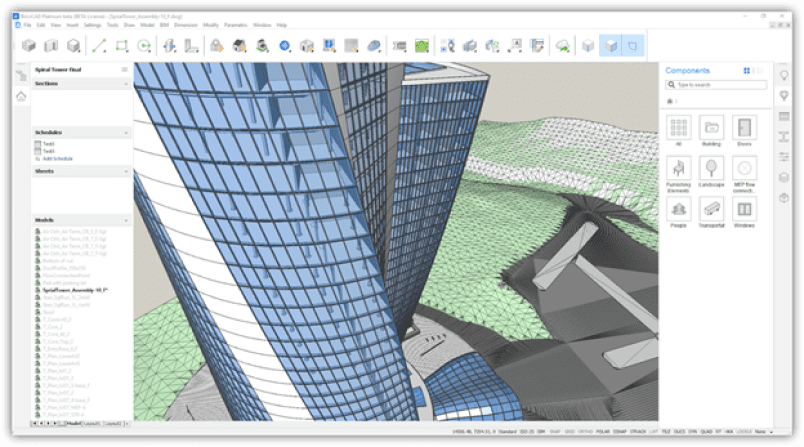Select the Building components category

pyautogui.click(x=711, y=128)
